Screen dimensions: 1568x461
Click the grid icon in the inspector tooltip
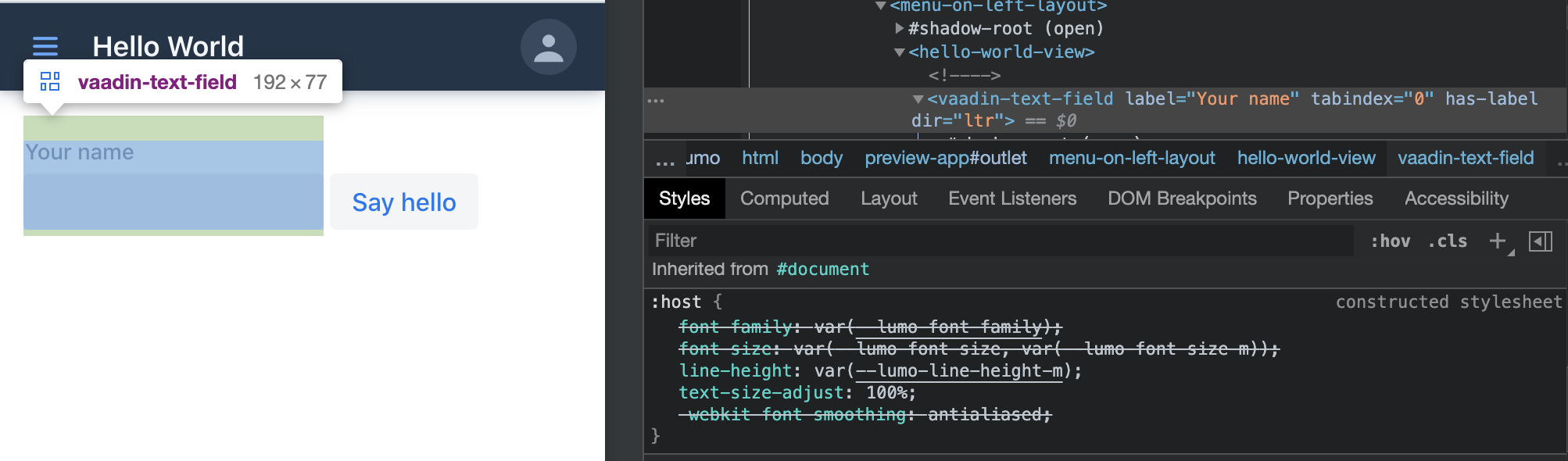coord(50,81)
